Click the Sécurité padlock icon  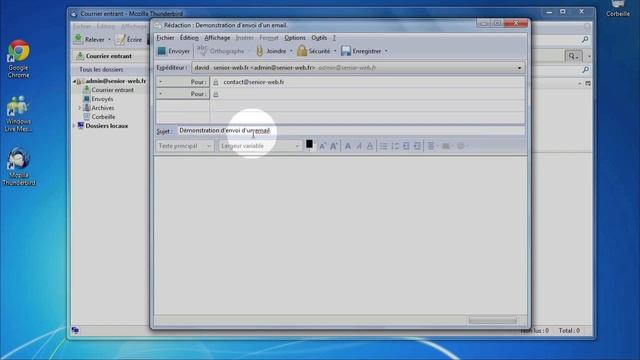[302, 51]
